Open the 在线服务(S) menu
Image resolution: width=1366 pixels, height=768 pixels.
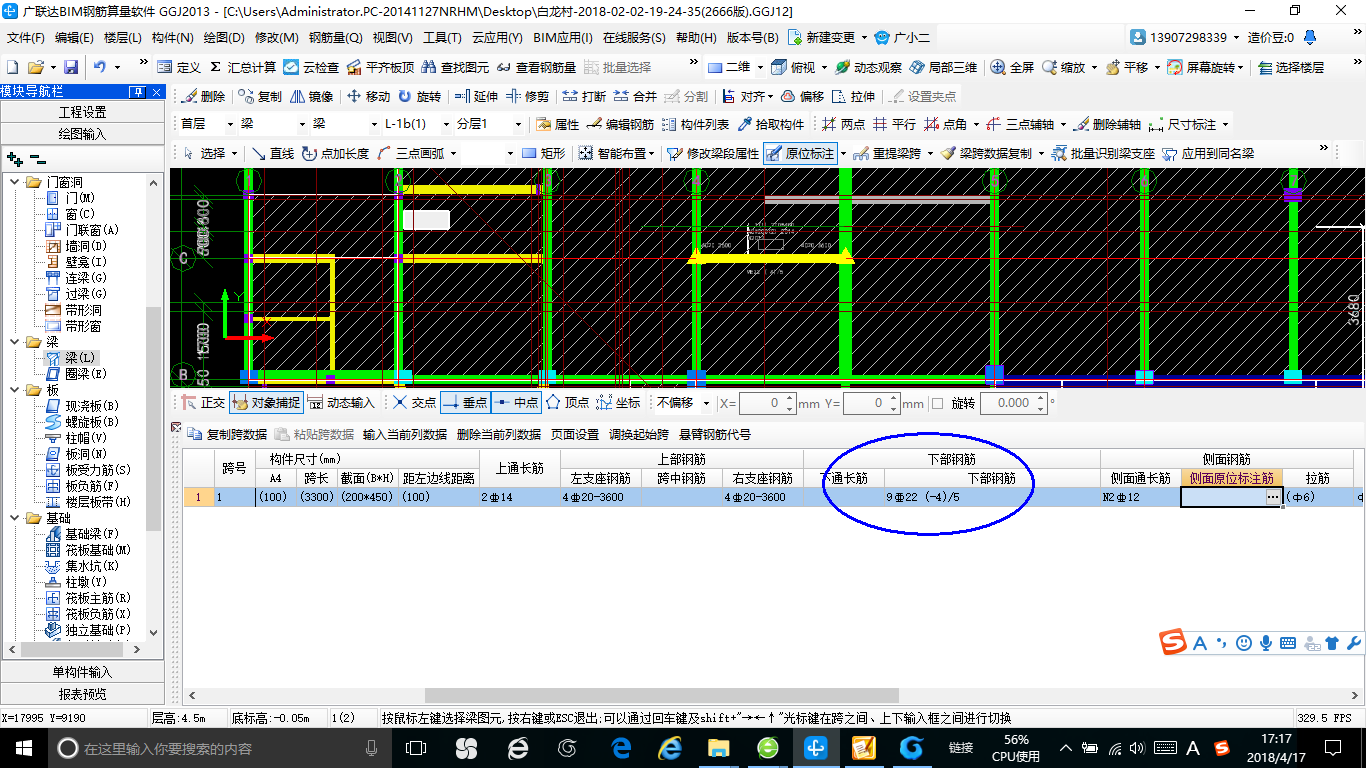coord(634,38)
